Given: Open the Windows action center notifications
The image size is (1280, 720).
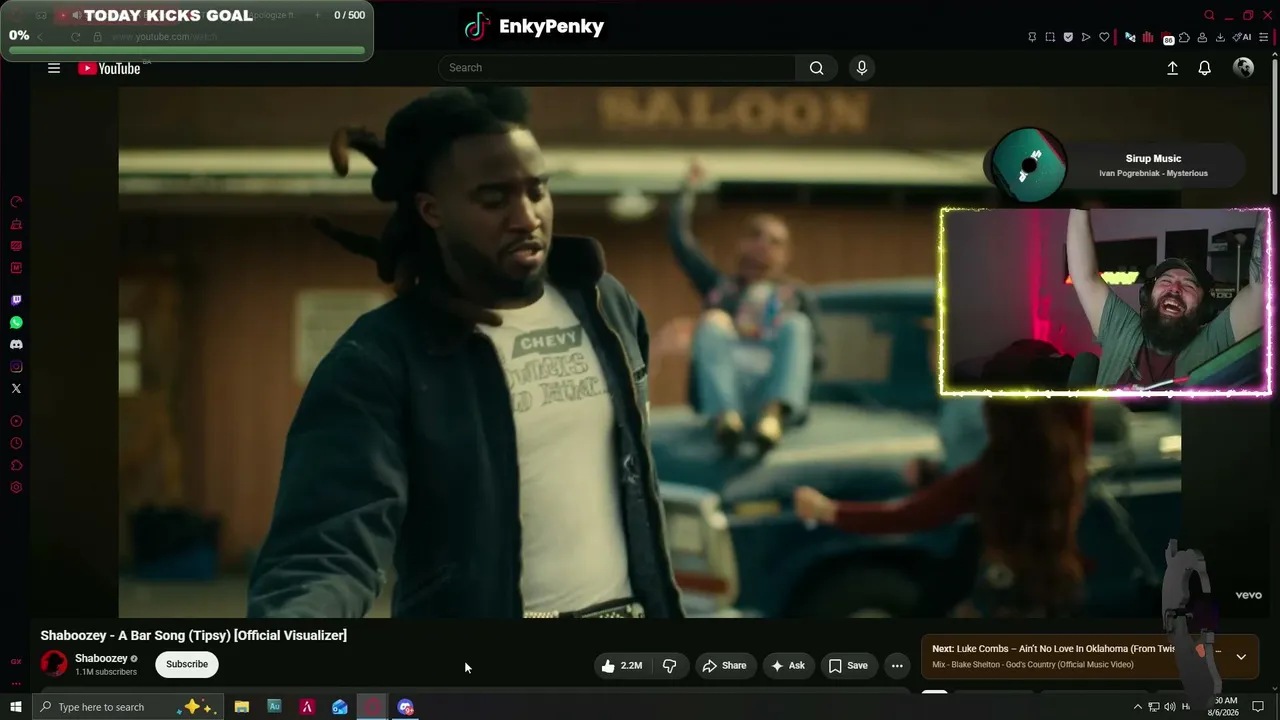Looking at the screenshot, I should point(1258,707).
